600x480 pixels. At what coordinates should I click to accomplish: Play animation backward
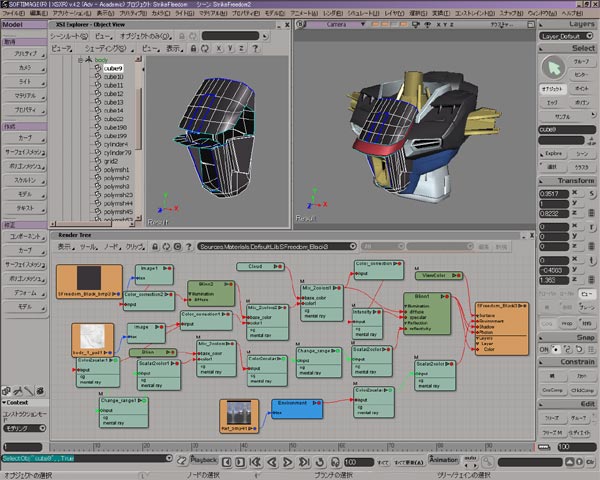click(272, 462)
